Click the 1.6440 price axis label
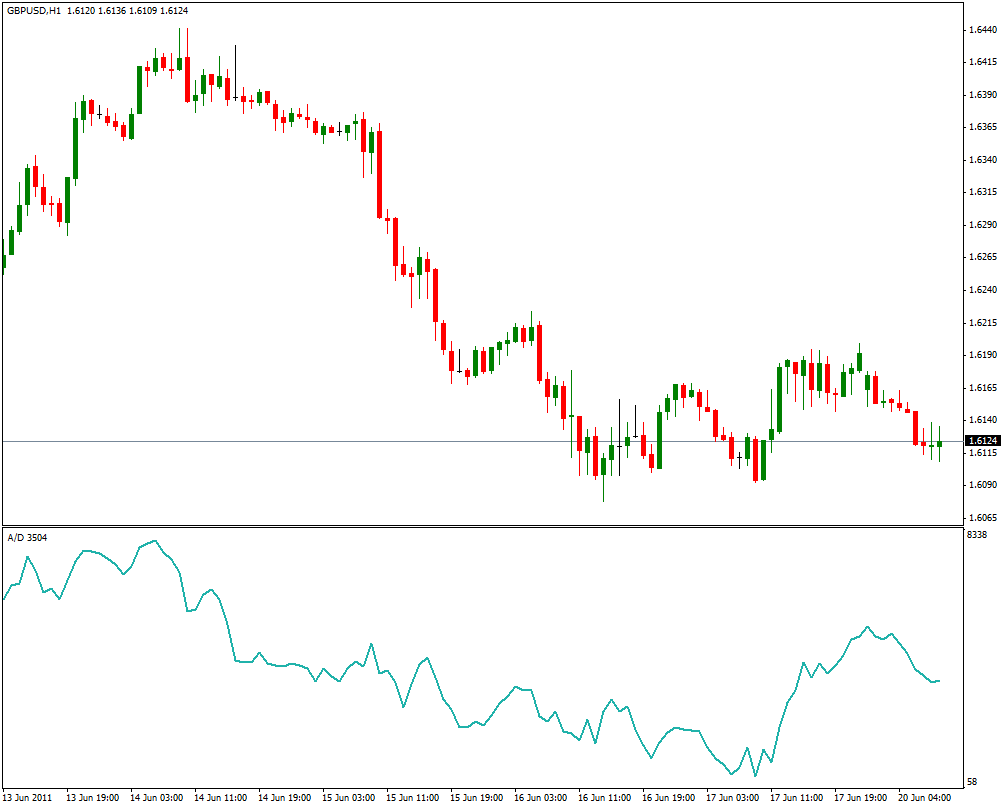Image resolution: width=1003 pixels, height=805 pixels. [x=983, y=29]
